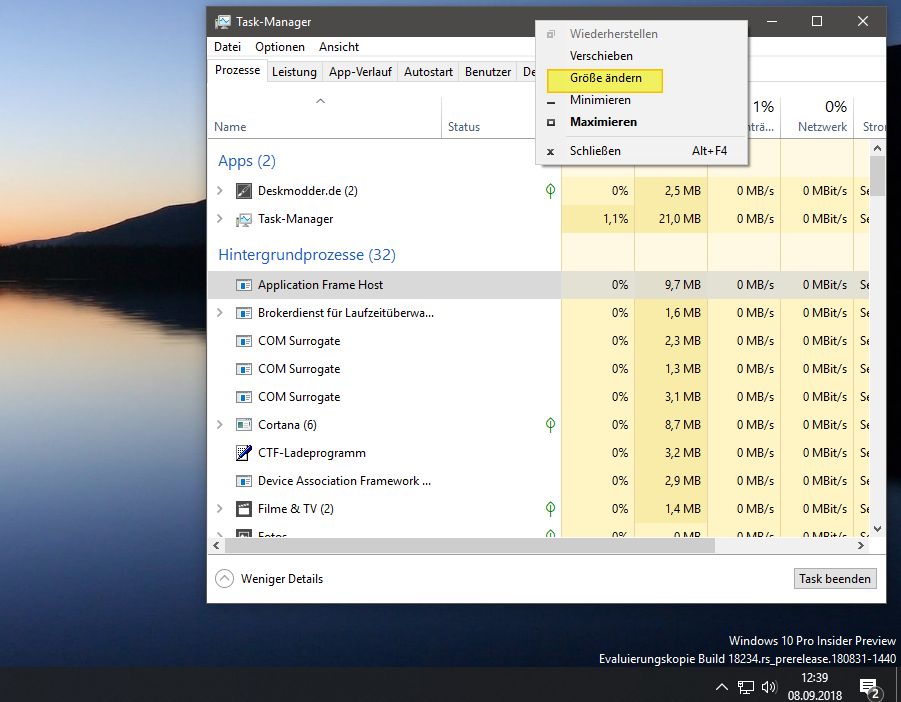Click the Brokerdienst für Laufzeitüberwachung process icon

tap(244, 313)
